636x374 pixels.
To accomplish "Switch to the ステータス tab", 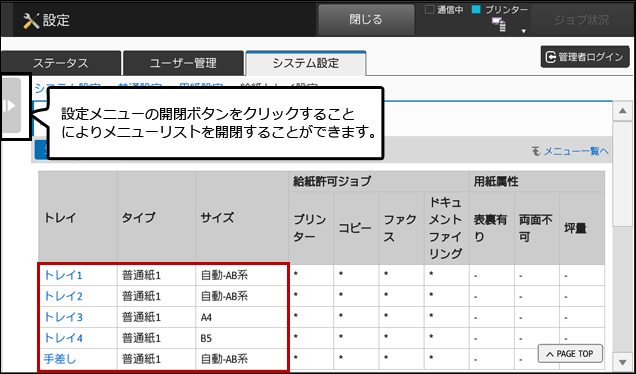I will [61, 63].
